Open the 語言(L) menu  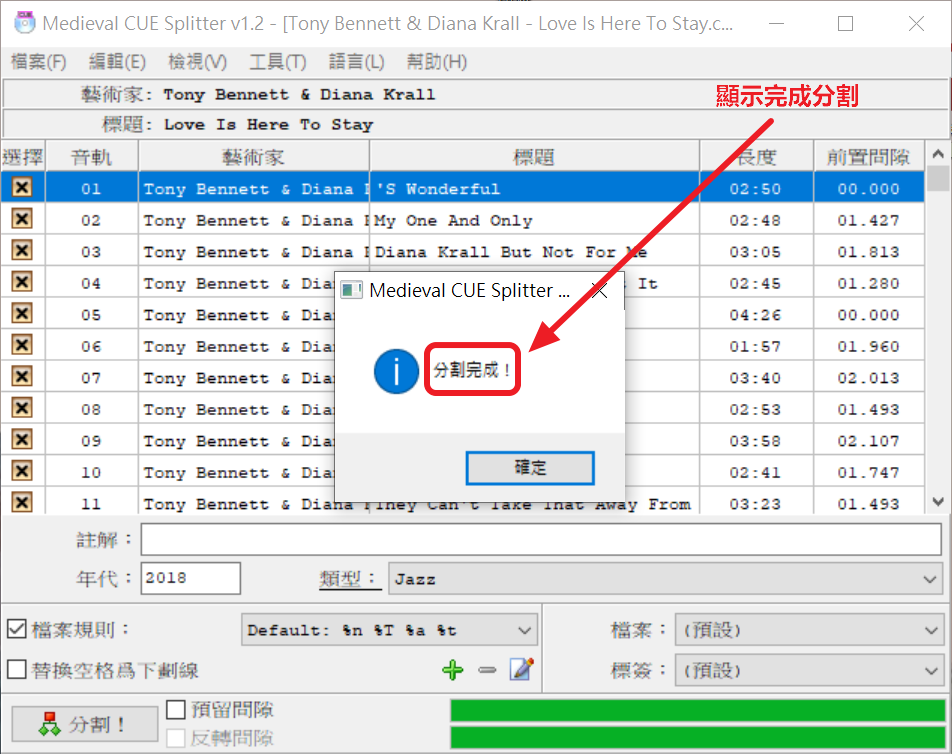[x=356, y=62]
